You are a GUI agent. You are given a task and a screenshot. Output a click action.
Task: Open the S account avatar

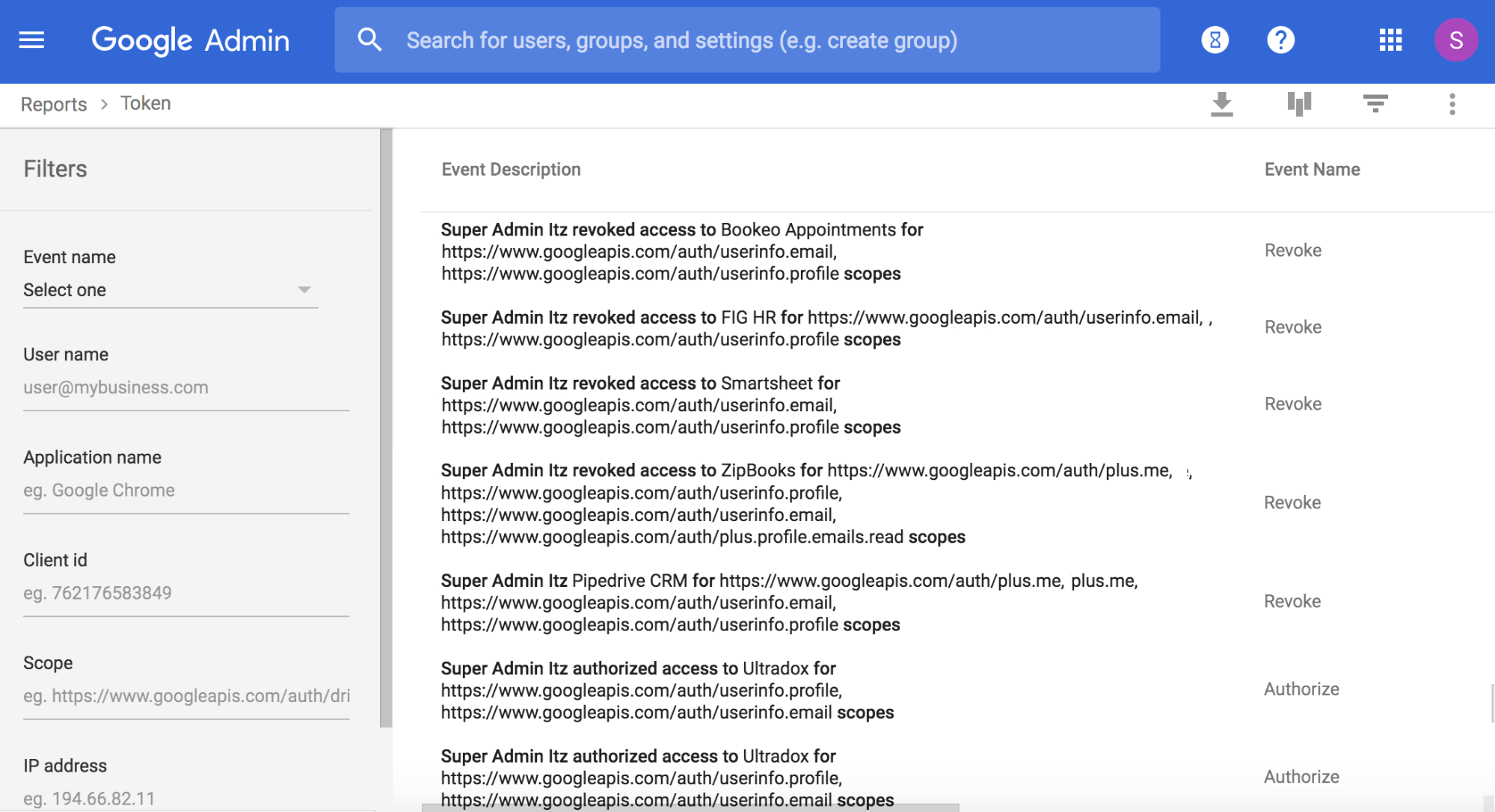pyautogui.click(x=1455, y=40)
